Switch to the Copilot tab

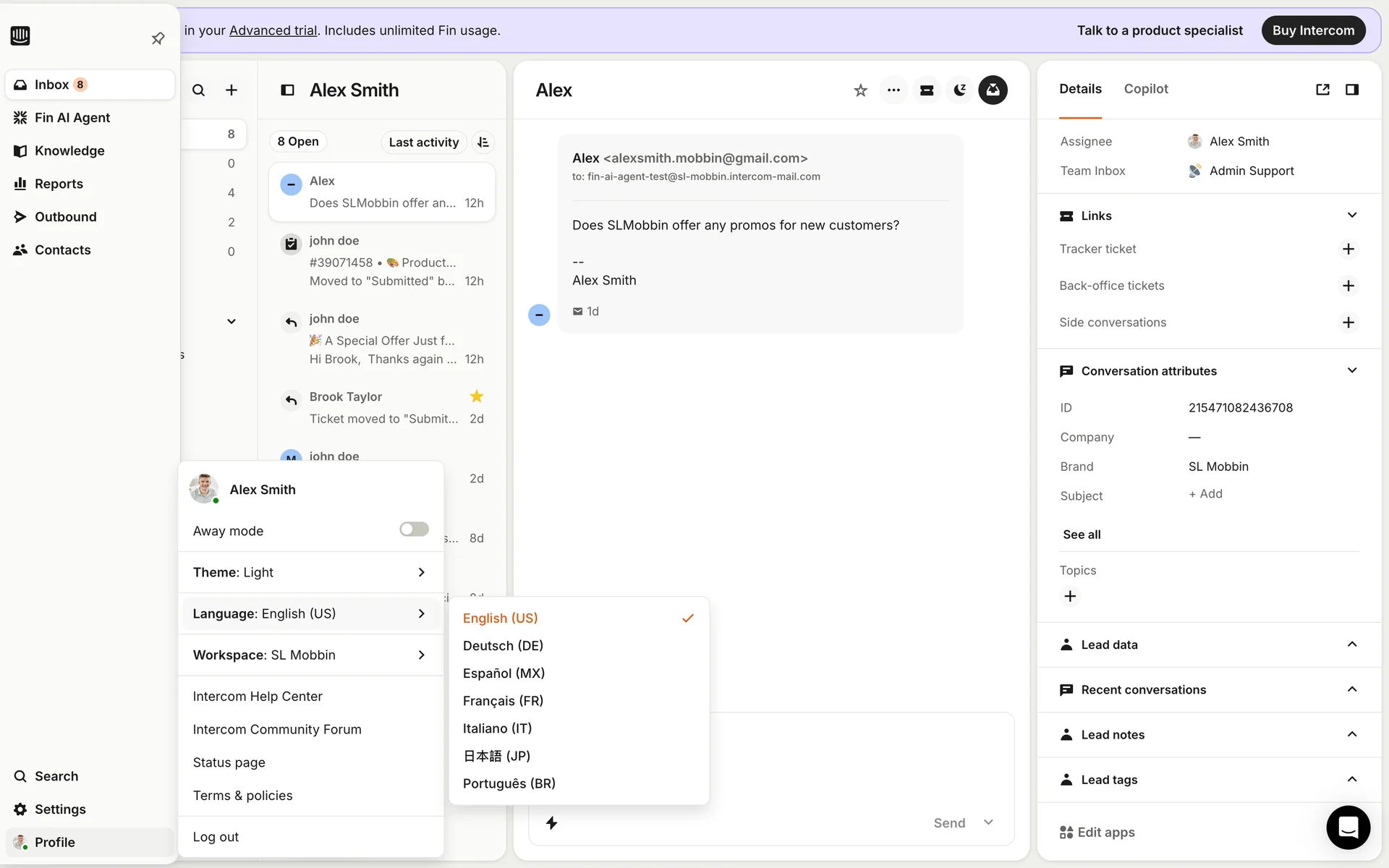click(1145, 89)
